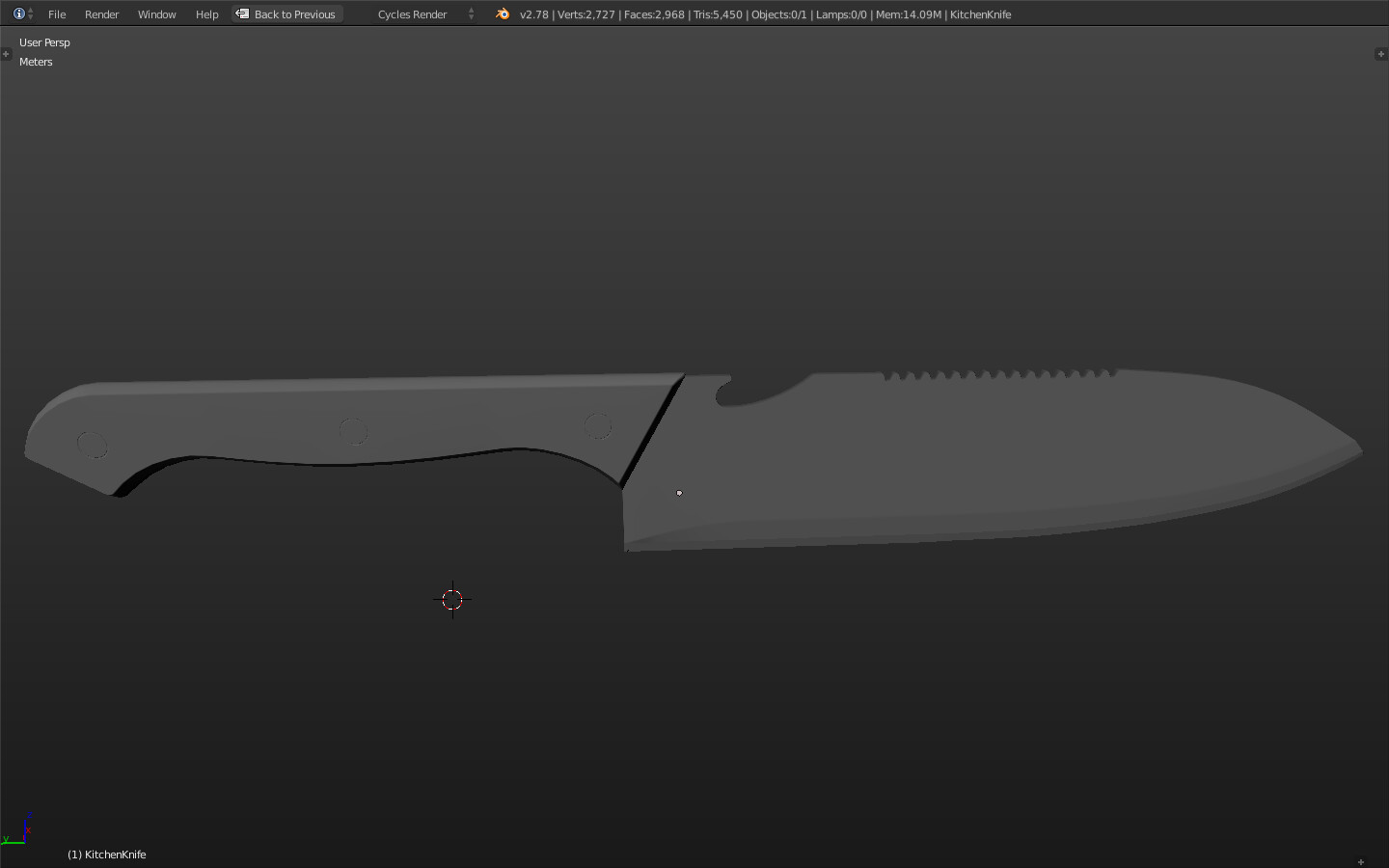Click the Lamps:0/0 statistic
This screenshot has width=1389, height=868.
pyautogui.click(x=841, y=14)
